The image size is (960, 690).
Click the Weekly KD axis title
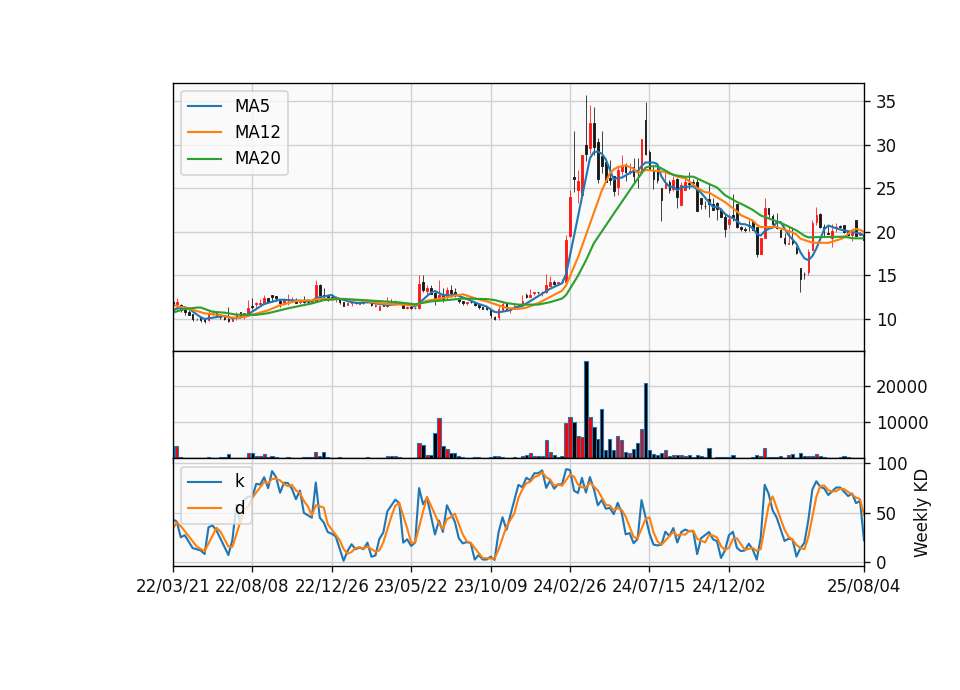[x=921, y=514]
